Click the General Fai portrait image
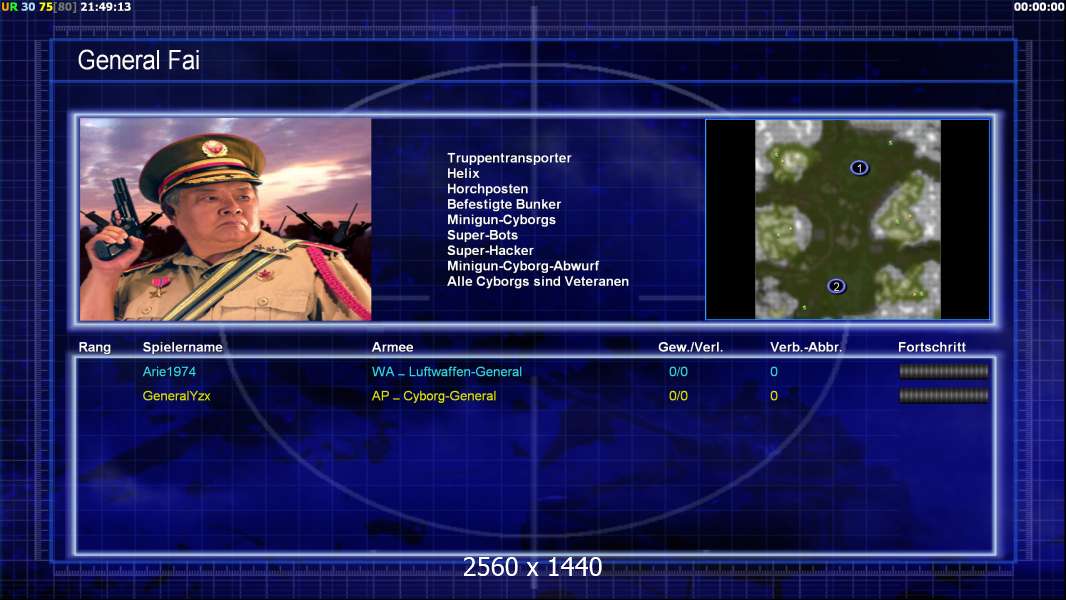 (x=226, y=219)
